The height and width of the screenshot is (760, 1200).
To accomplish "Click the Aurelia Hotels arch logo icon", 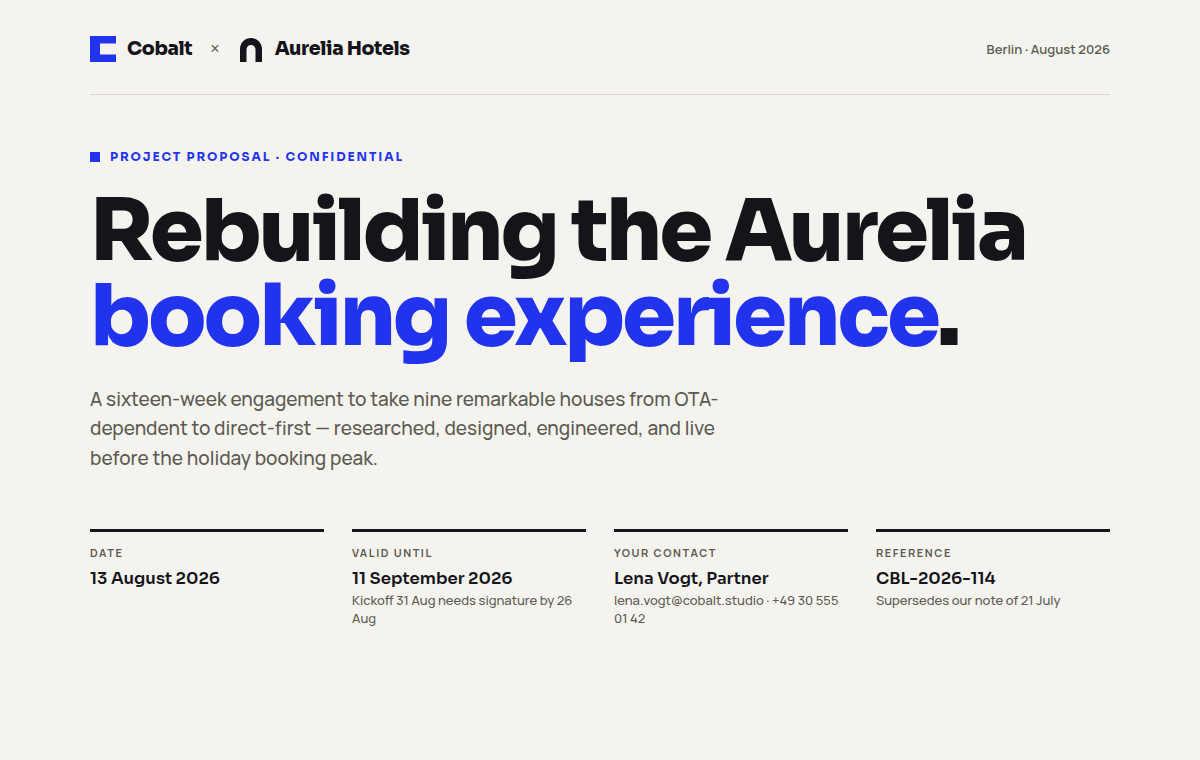I will pos(251,50).
